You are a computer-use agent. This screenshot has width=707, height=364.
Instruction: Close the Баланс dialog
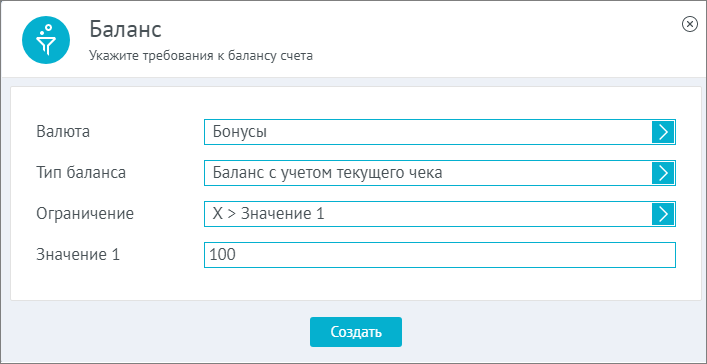tap(689, 24)
